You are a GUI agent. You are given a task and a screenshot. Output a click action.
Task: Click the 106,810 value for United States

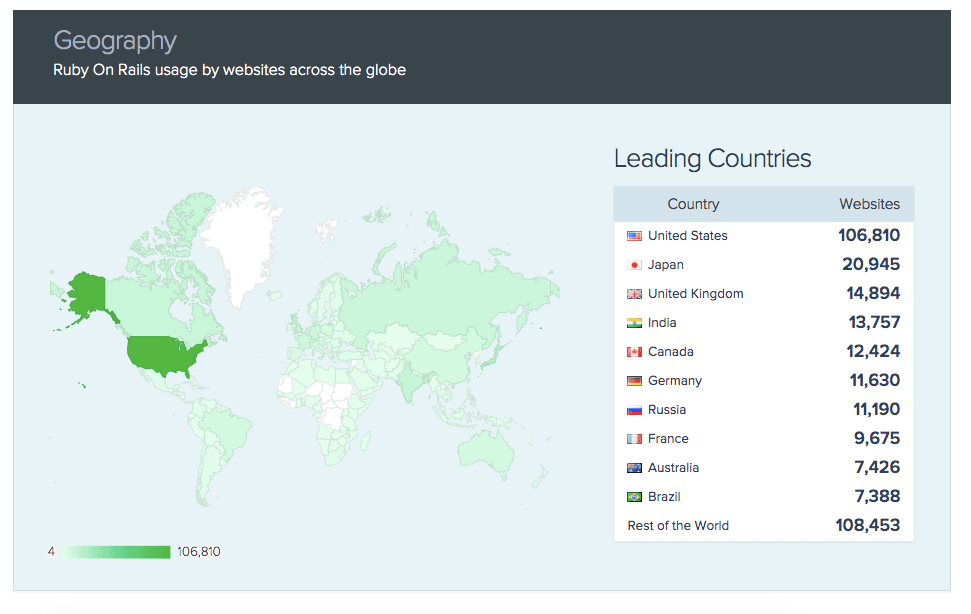point(869,236)
